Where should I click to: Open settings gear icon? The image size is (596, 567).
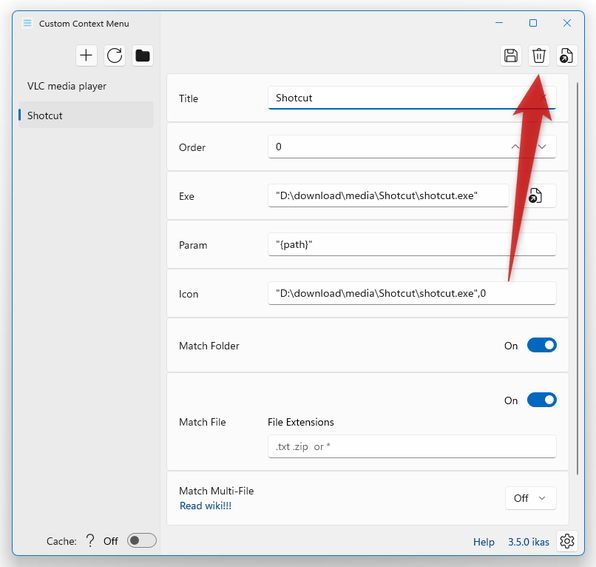click(x=567, y=541)
